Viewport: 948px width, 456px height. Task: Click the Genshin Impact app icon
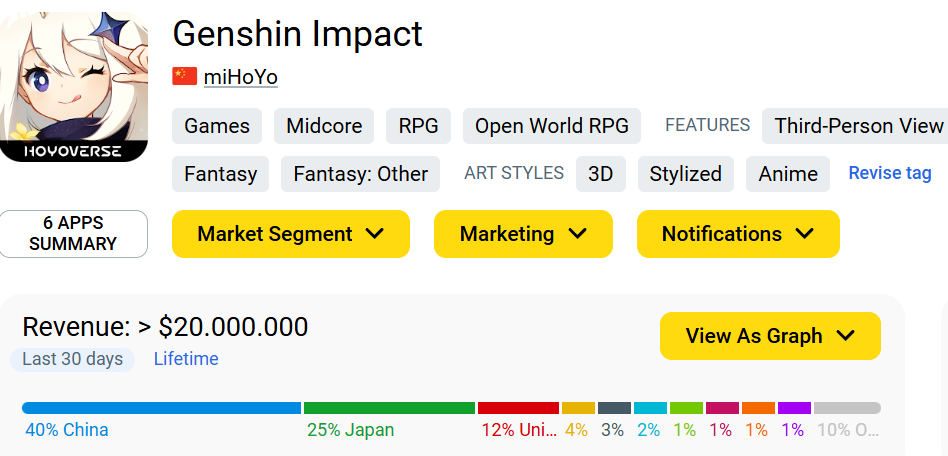(x=74, y=86)
